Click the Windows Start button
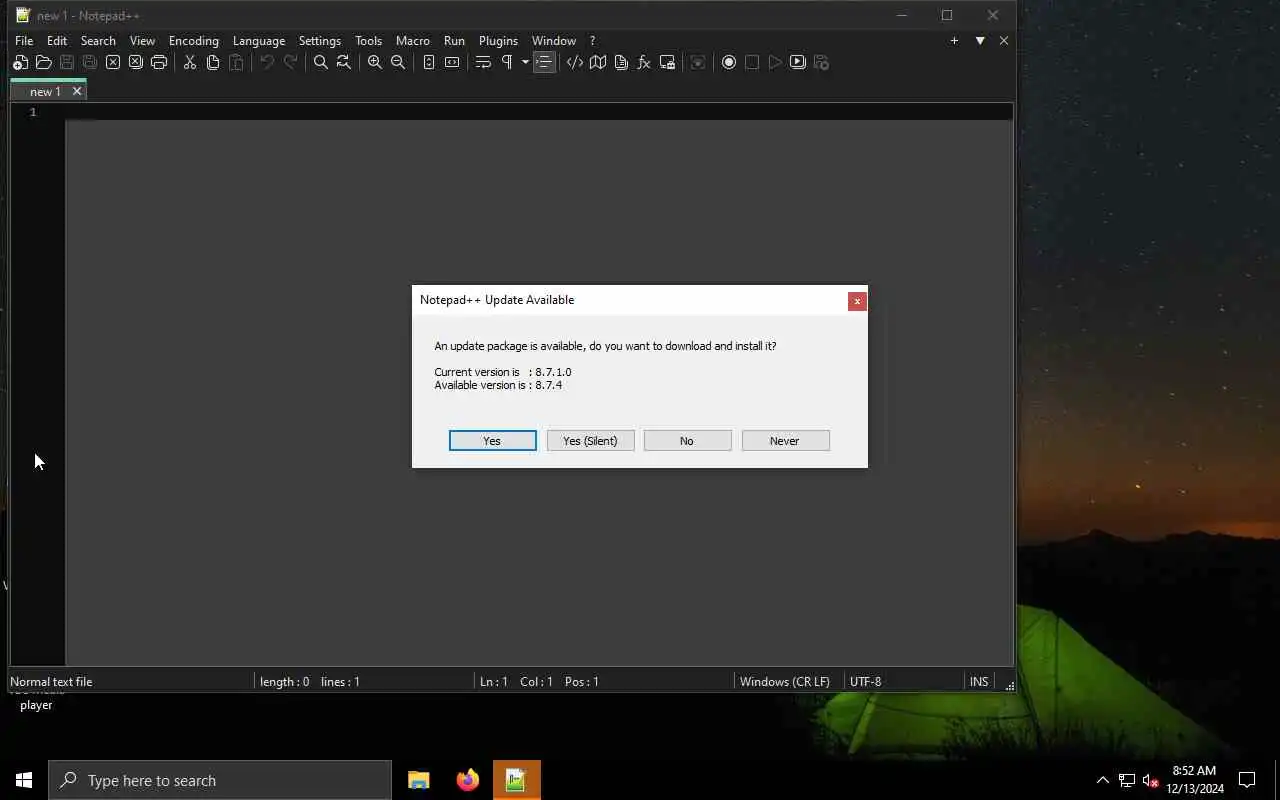 point(24,780)
